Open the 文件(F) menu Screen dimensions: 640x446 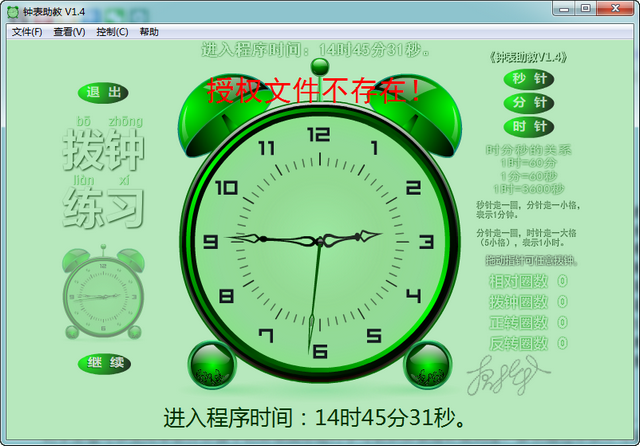click(x=27, y=32)
